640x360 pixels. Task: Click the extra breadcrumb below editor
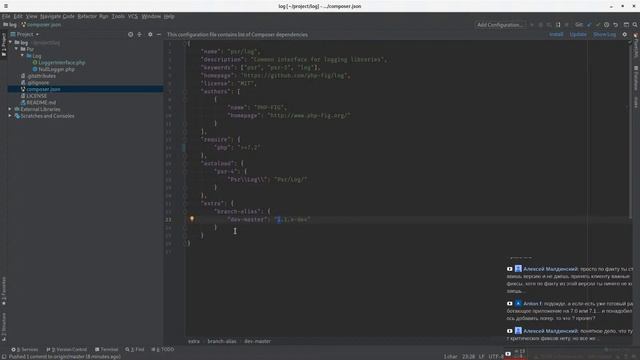[193, 341]
